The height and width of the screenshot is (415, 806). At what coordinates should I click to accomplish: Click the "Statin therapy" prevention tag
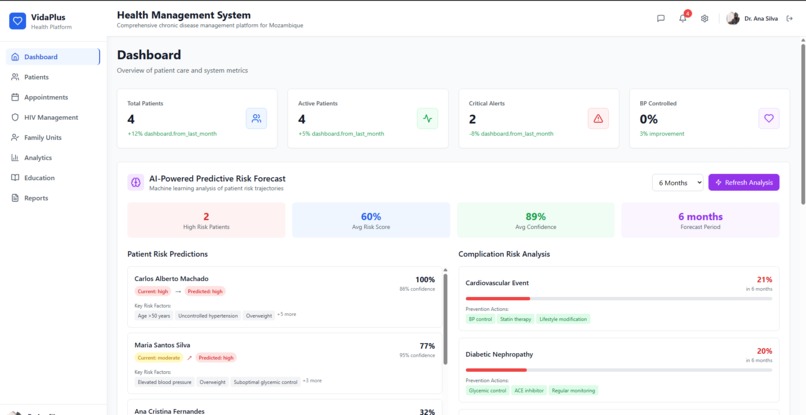[515, 319]
